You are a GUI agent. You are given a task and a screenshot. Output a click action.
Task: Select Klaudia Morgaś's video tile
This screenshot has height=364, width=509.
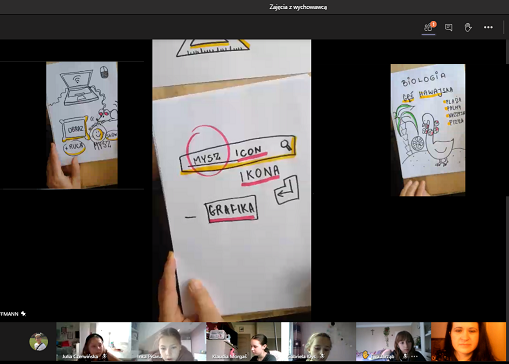coord(243,342)
